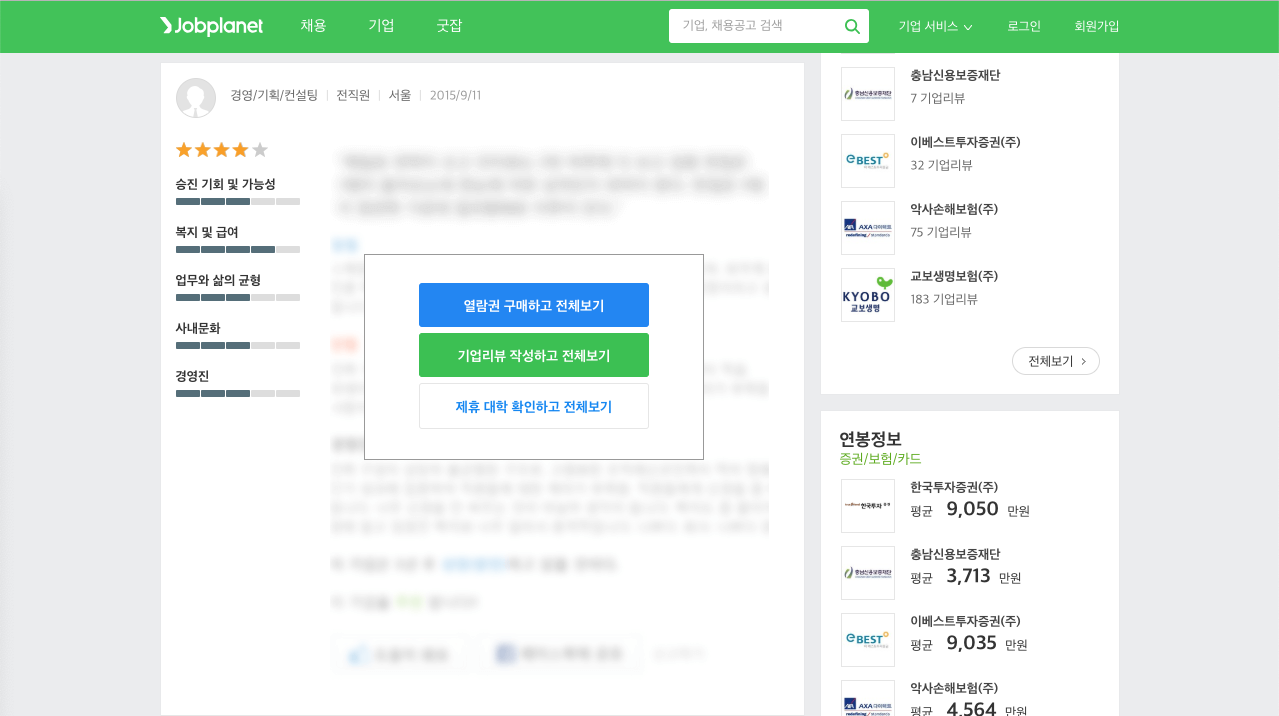Click the 7 기업리뷰 text
This screenshot has height=716, width=1279.
(x=938, y=98)
